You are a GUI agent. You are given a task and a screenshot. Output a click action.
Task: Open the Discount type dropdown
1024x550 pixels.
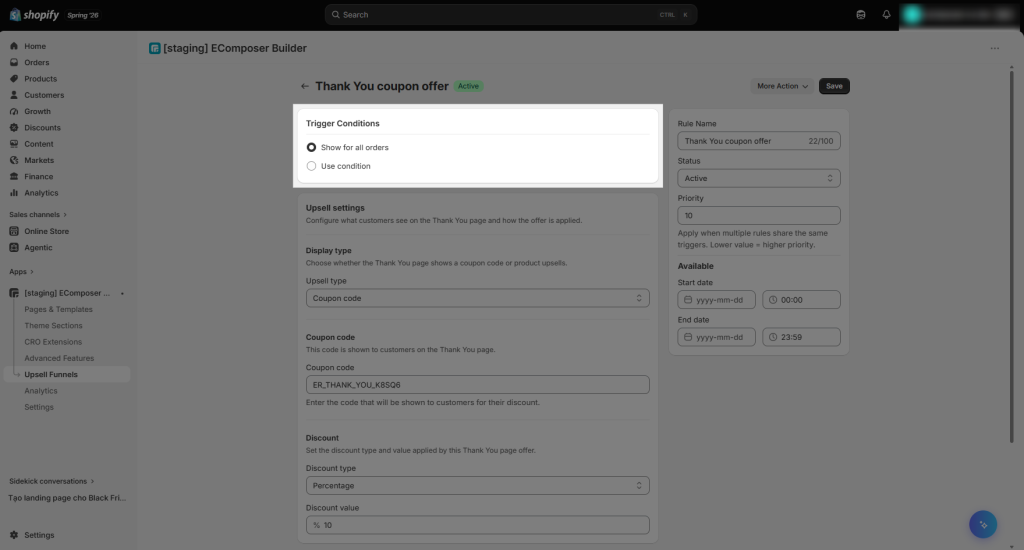[x=477, y=486]
